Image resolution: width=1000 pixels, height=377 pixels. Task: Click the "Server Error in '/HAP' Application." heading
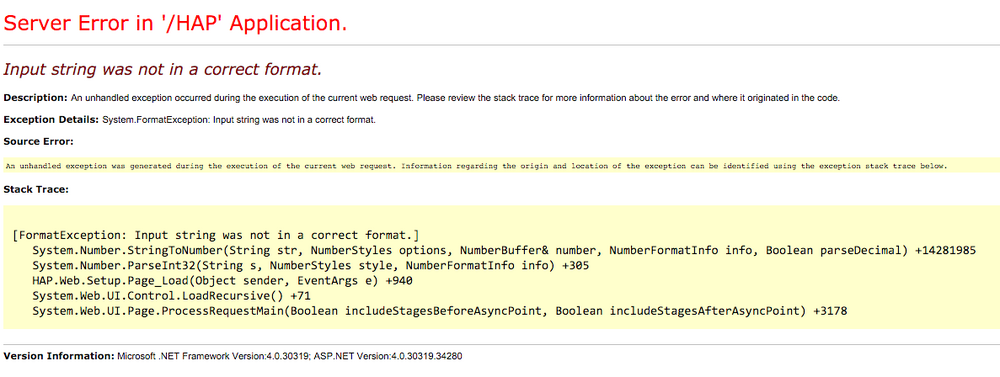pos(175,24)
